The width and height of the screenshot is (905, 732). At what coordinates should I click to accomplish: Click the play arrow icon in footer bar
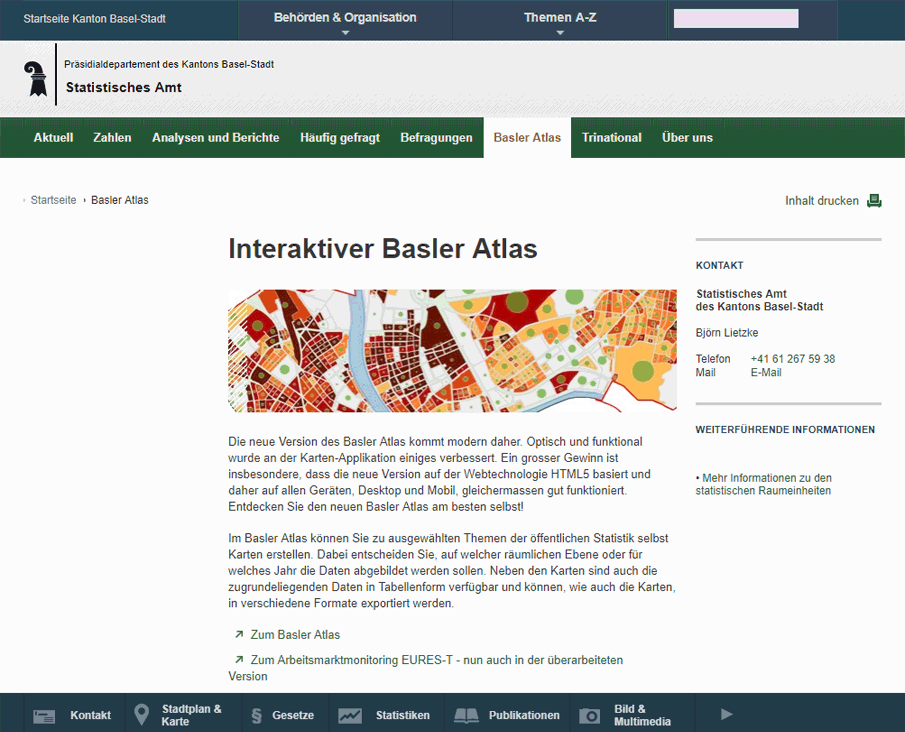pos(727,715)
